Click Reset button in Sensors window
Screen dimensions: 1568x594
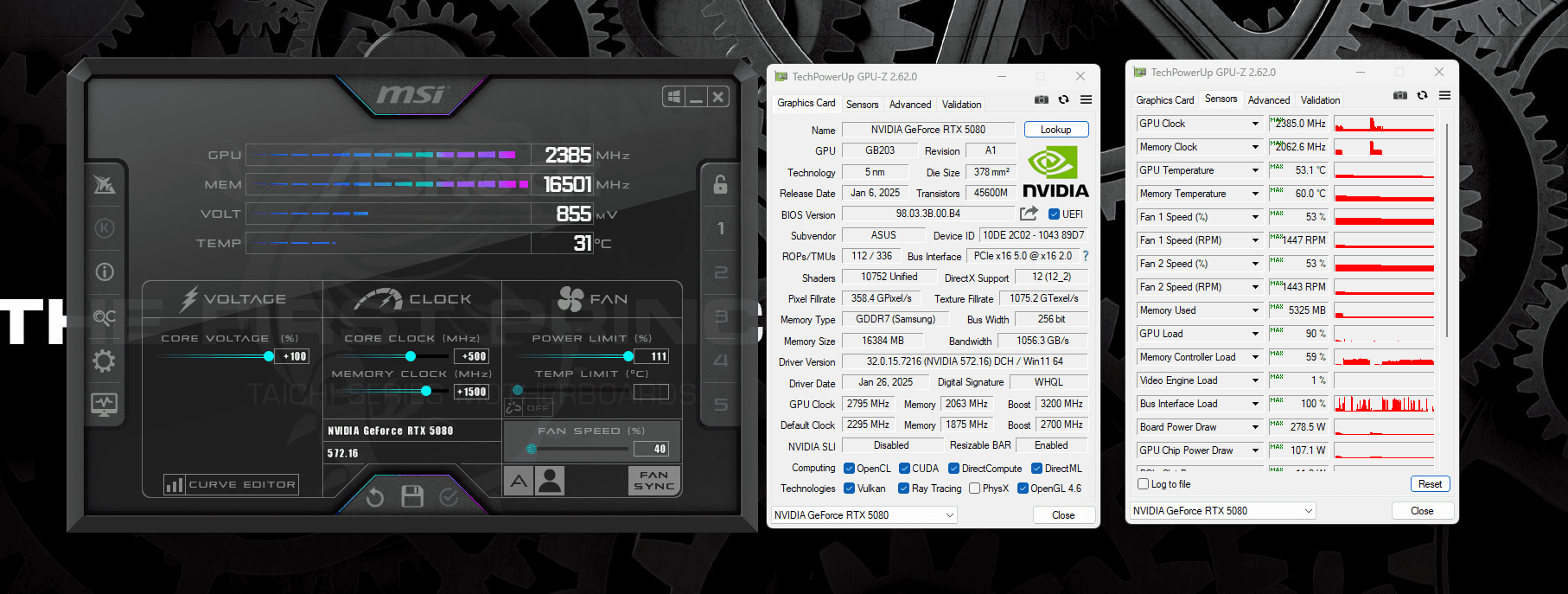(1430, 484)
